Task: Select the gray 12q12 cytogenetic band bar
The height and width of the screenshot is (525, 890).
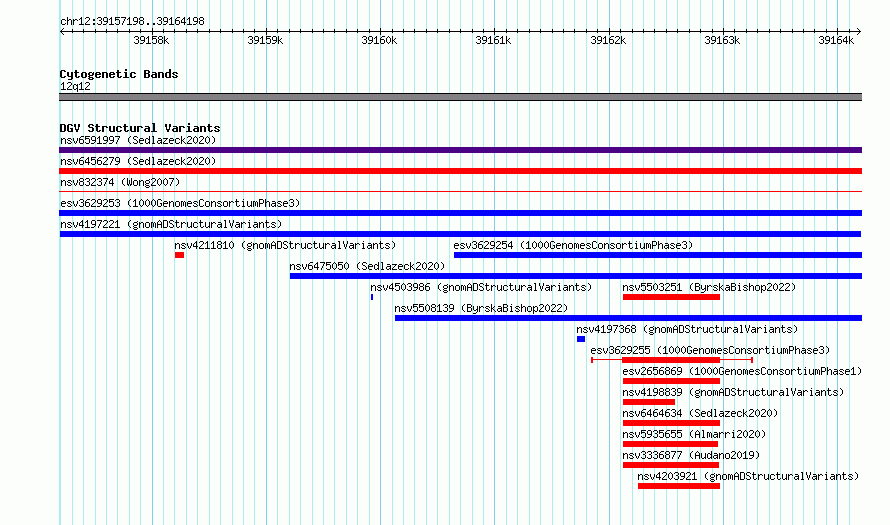Action: (460, 97)
